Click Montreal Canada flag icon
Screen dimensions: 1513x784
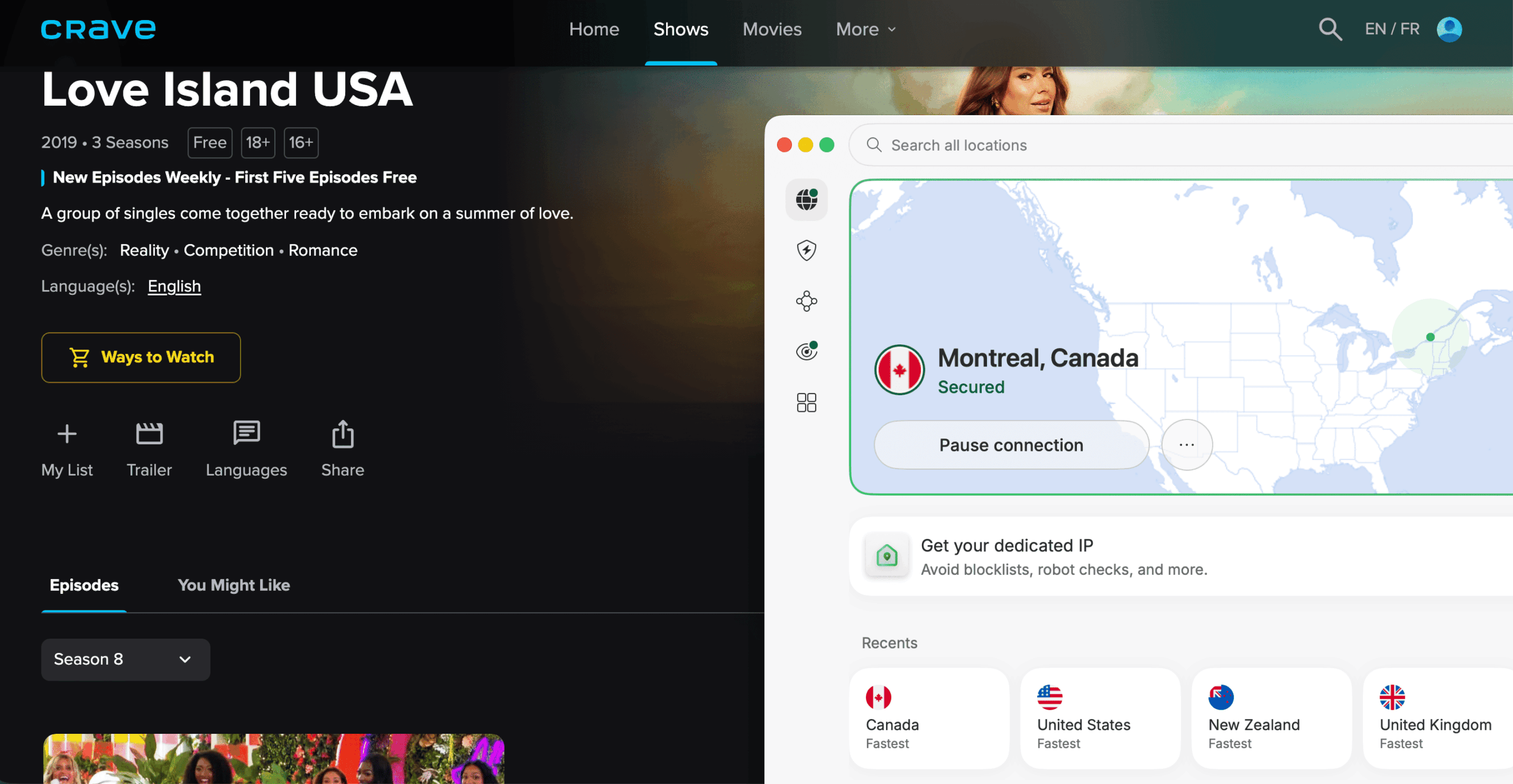coord(900,370)
